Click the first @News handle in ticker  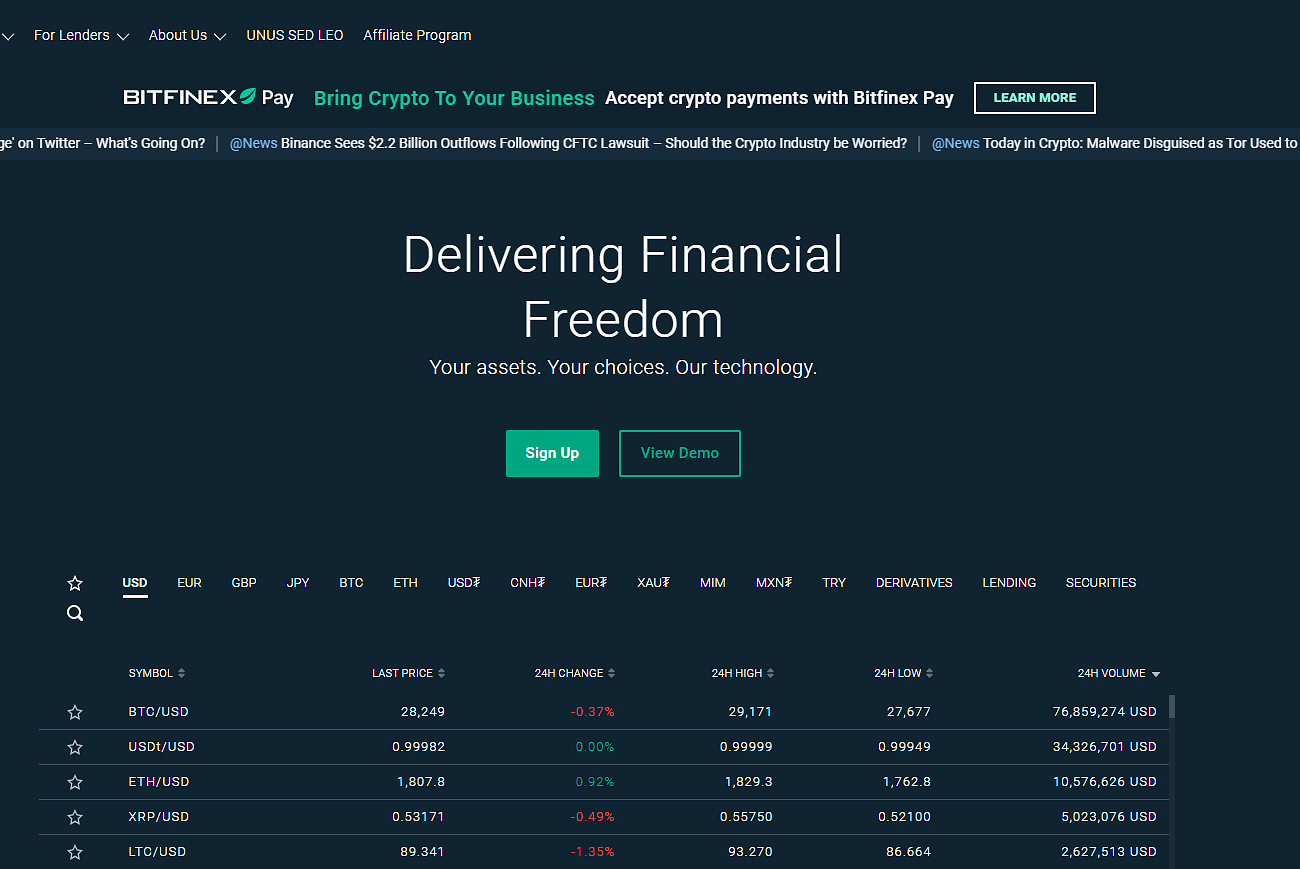click(254, 143)
